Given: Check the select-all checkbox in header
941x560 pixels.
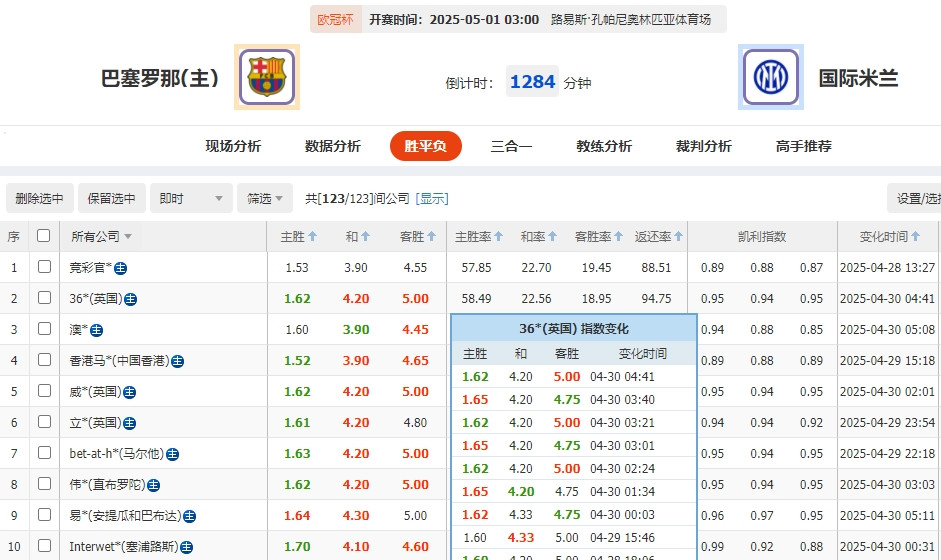Looking at the screenshot, I should (44, 235).
